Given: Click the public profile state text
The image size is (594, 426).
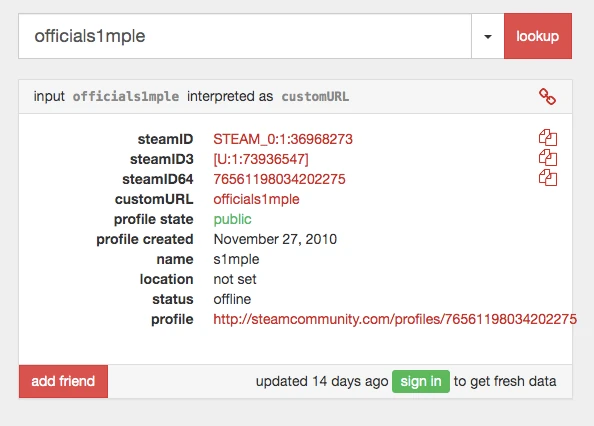Looking at the screenshot, I should pos(232,219).
